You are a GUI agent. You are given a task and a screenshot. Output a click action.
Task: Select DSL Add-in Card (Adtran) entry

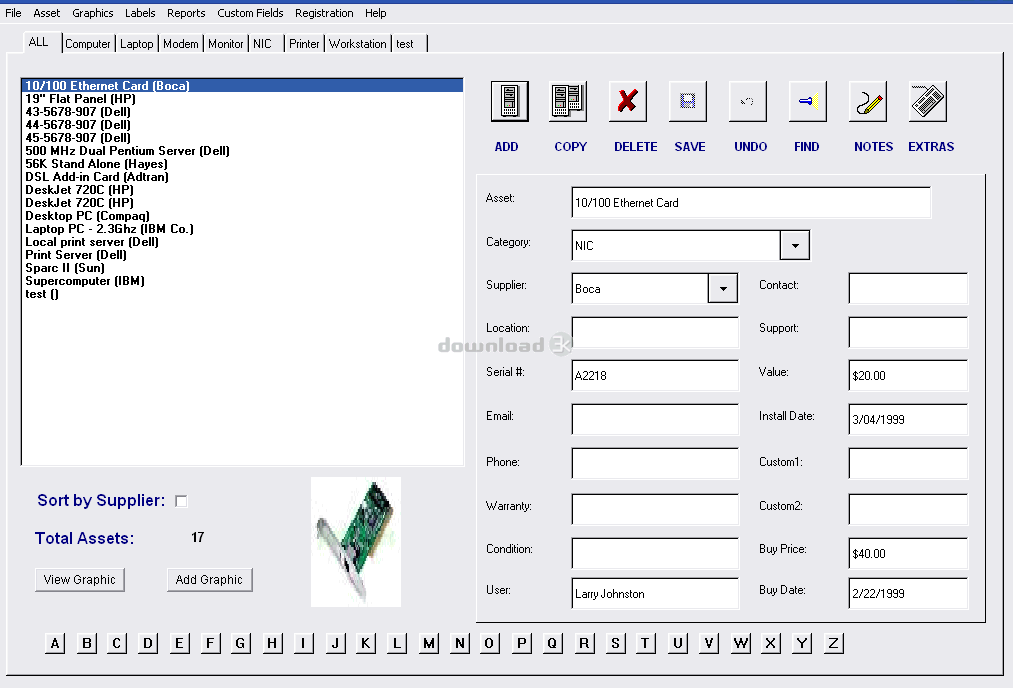[242, 176]
